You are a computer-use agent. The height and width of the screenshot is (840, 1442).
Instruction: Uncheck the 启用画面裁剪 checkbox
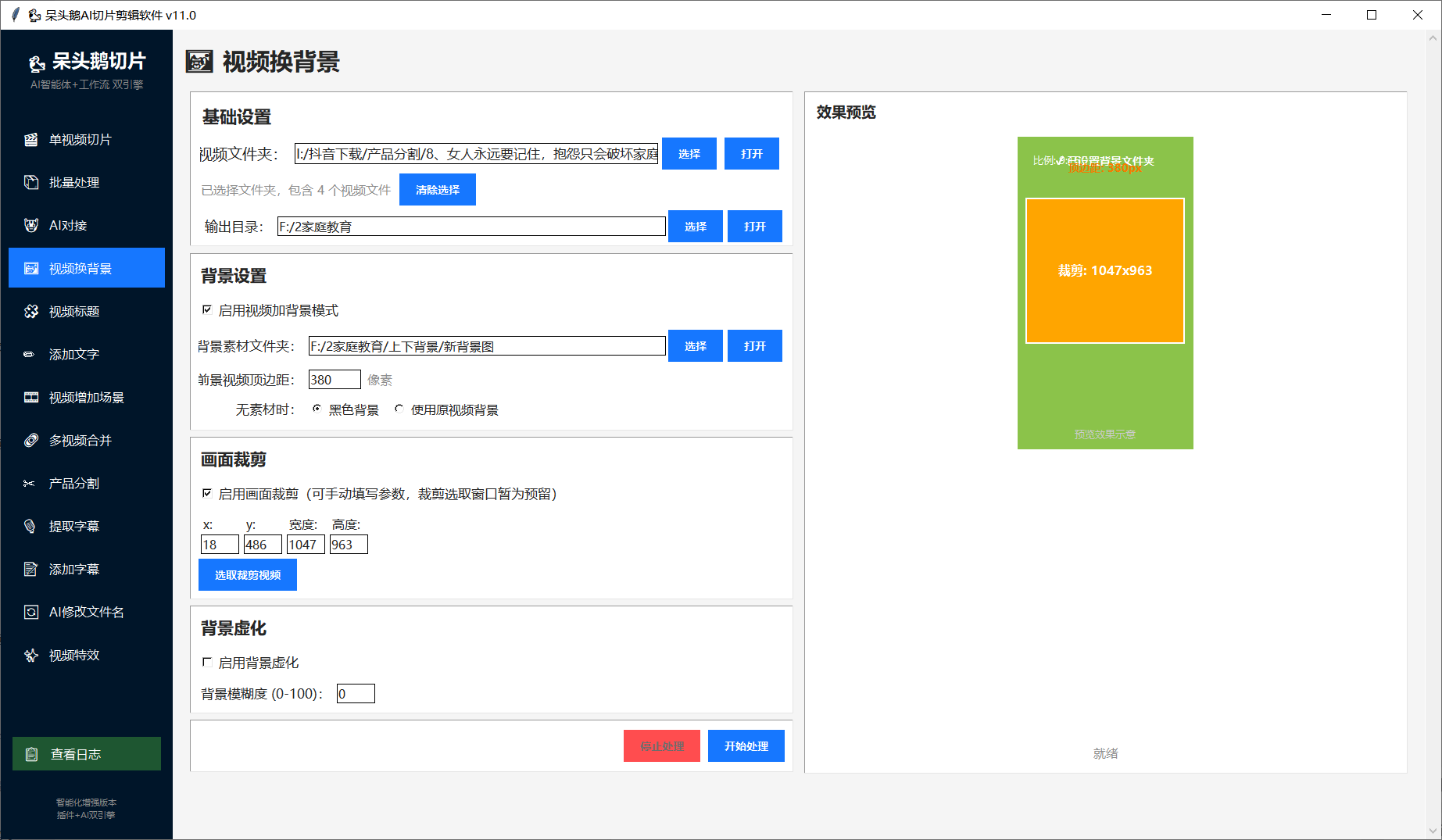(207, 494)
